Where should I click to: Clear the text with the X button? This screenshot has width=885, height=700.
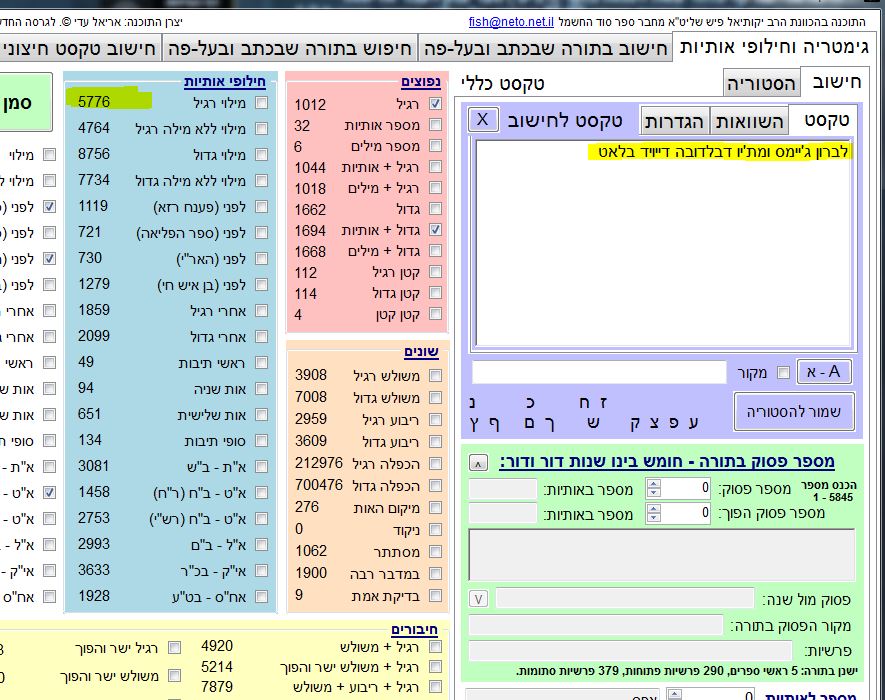click(483, 119)
